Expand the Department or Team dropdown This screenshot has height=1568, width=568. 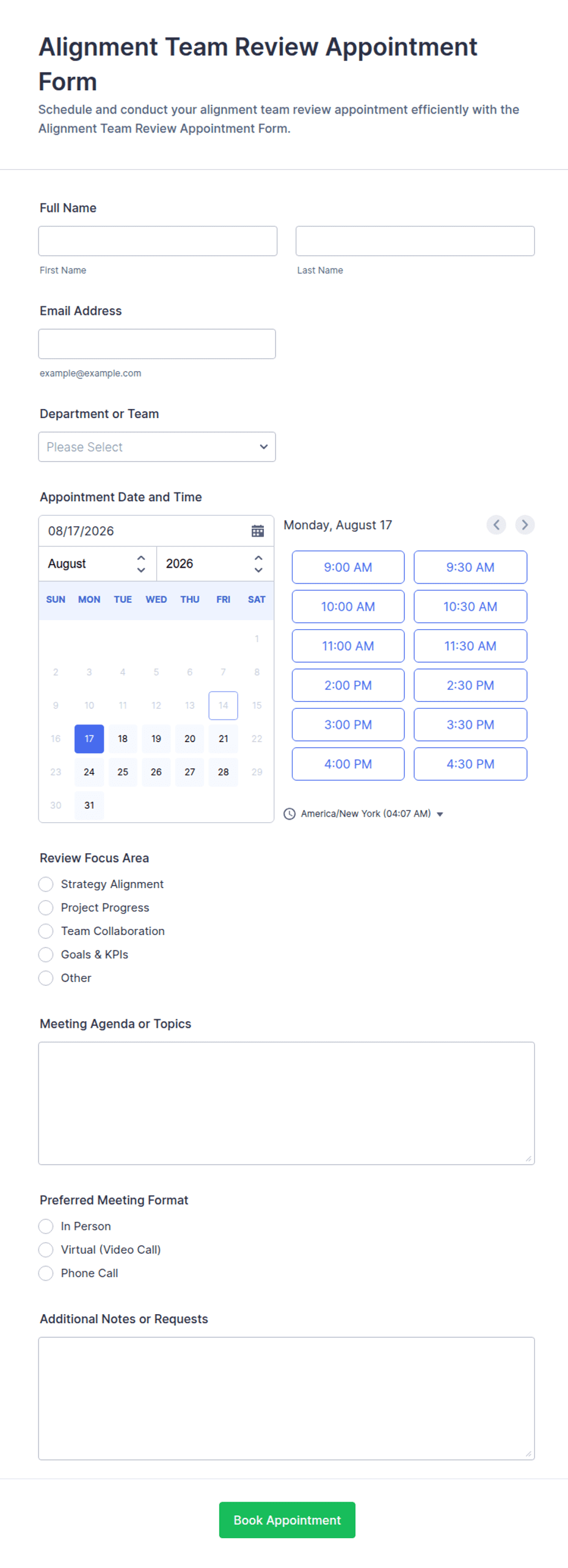157,446
